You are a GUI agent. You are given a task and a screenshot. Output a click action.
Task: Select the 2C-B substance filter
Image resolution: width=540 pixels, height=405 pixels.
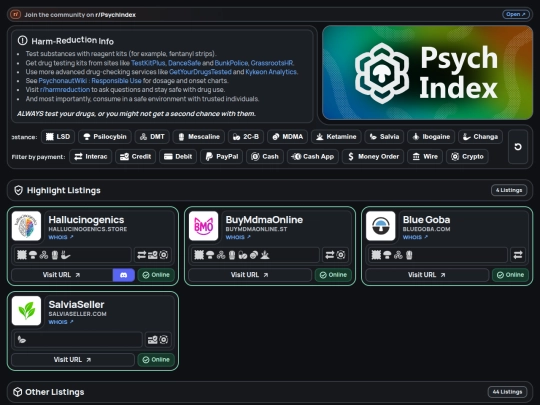[246, 137]
